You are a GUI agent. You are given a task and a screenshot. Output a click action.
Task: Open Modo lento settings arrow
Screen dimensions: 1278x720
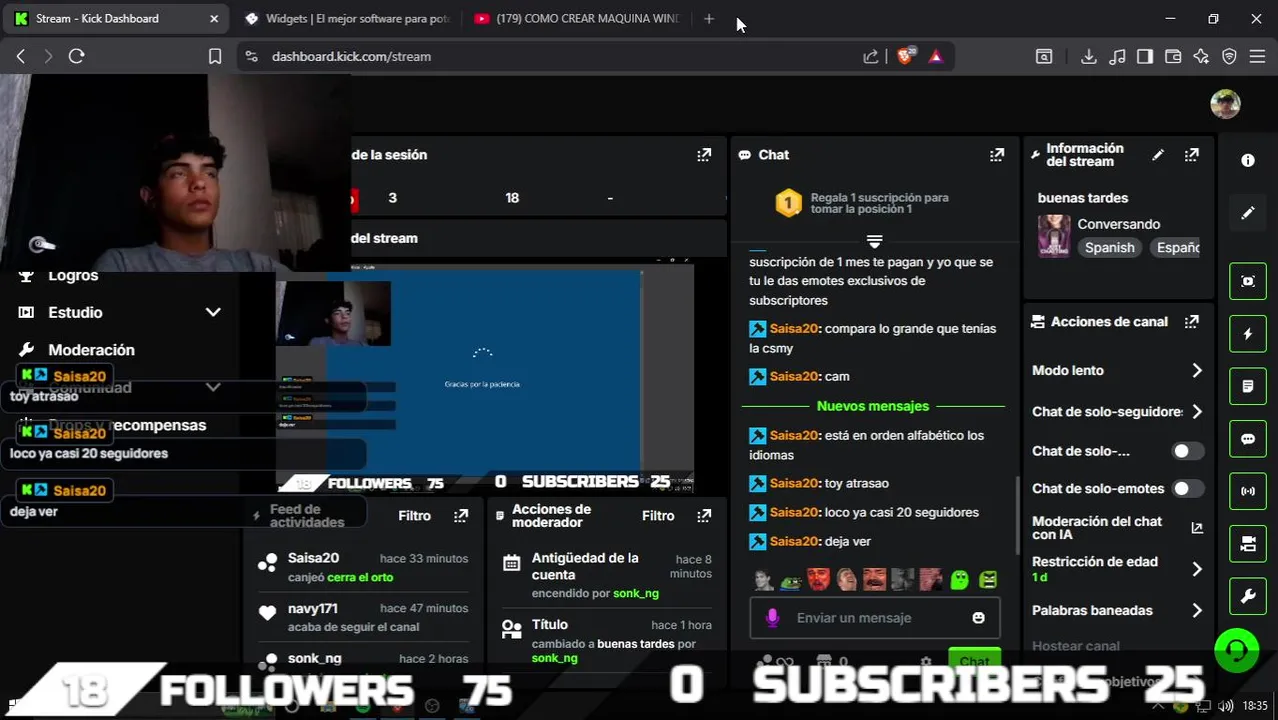pos(1197,371)
